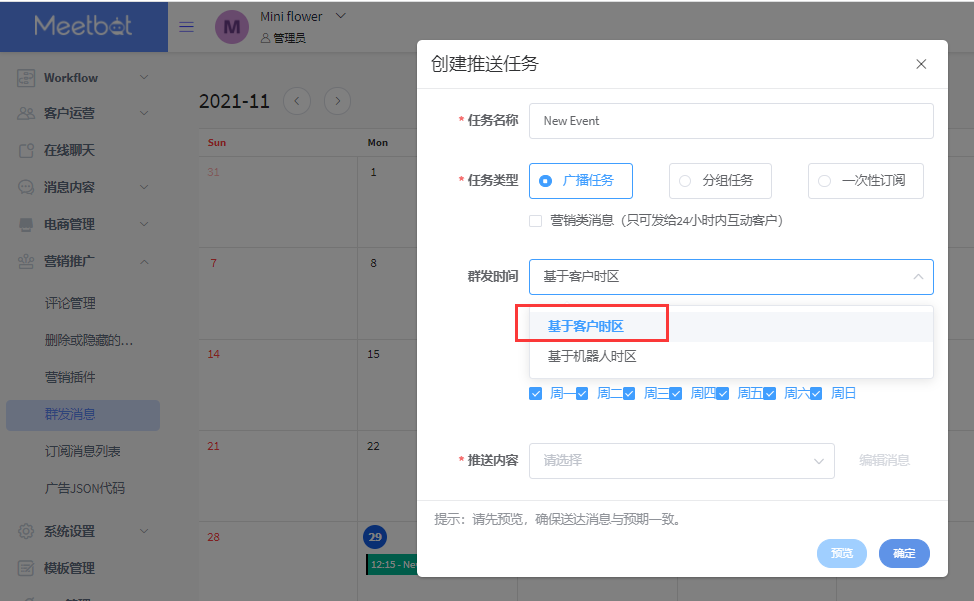This screenshot has height=601, width=974.
Task: Click the 确定 confirm button
Action: pyautogui.click(x=904, y=553)
